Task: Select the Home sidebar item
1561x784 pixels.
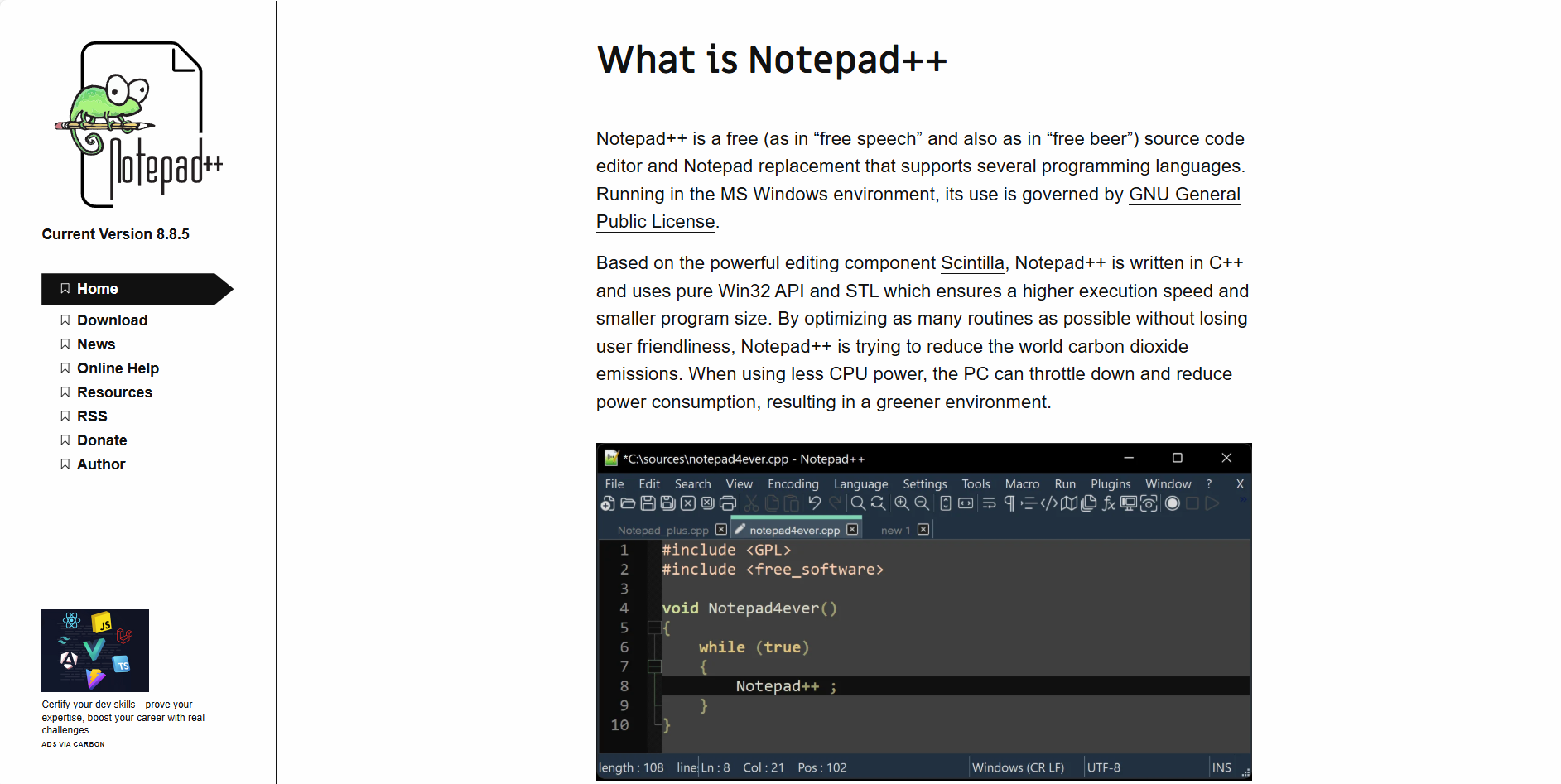Action: pos(137,289)
